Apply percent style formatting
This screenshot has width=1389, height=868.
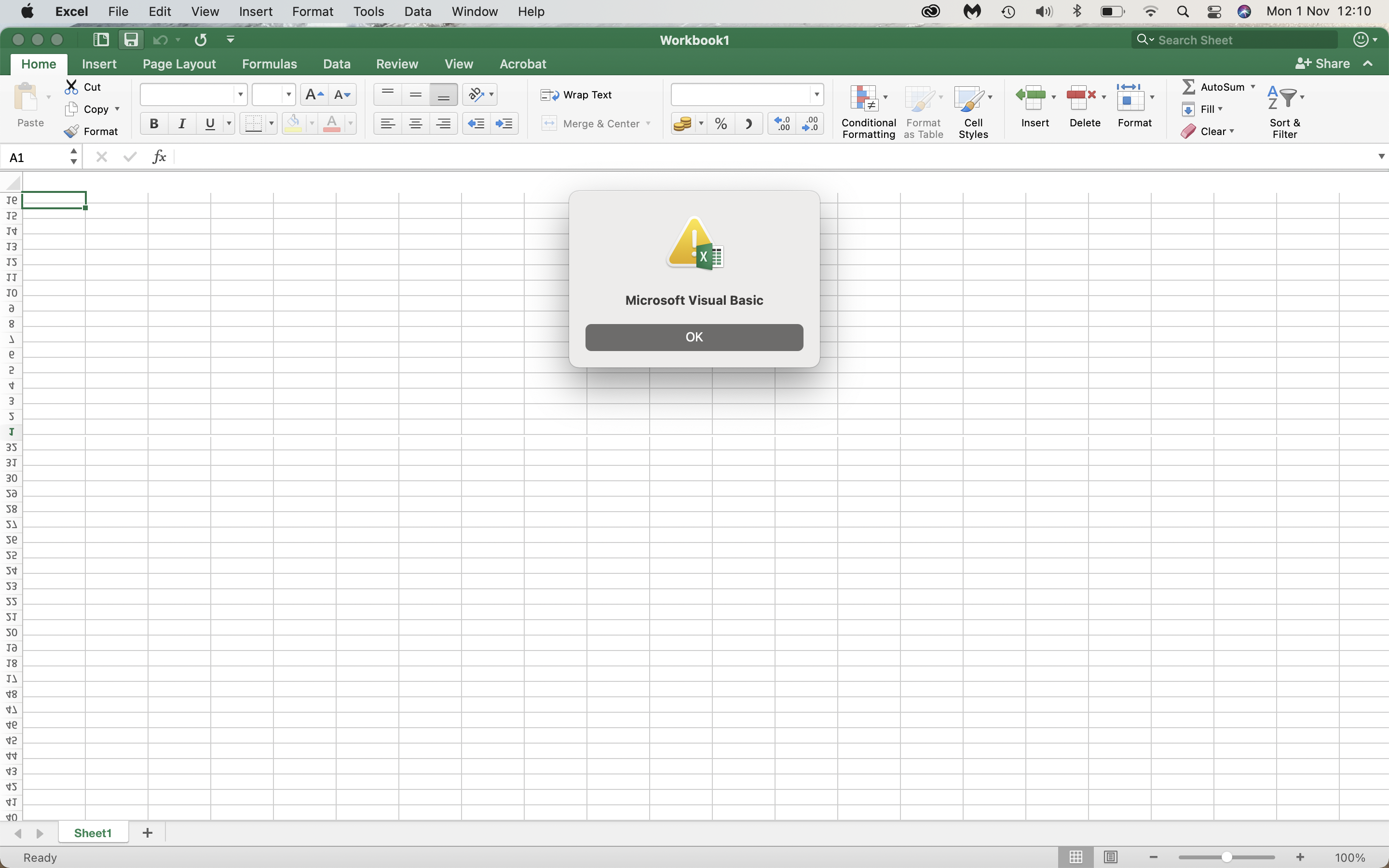coord(721,123)
